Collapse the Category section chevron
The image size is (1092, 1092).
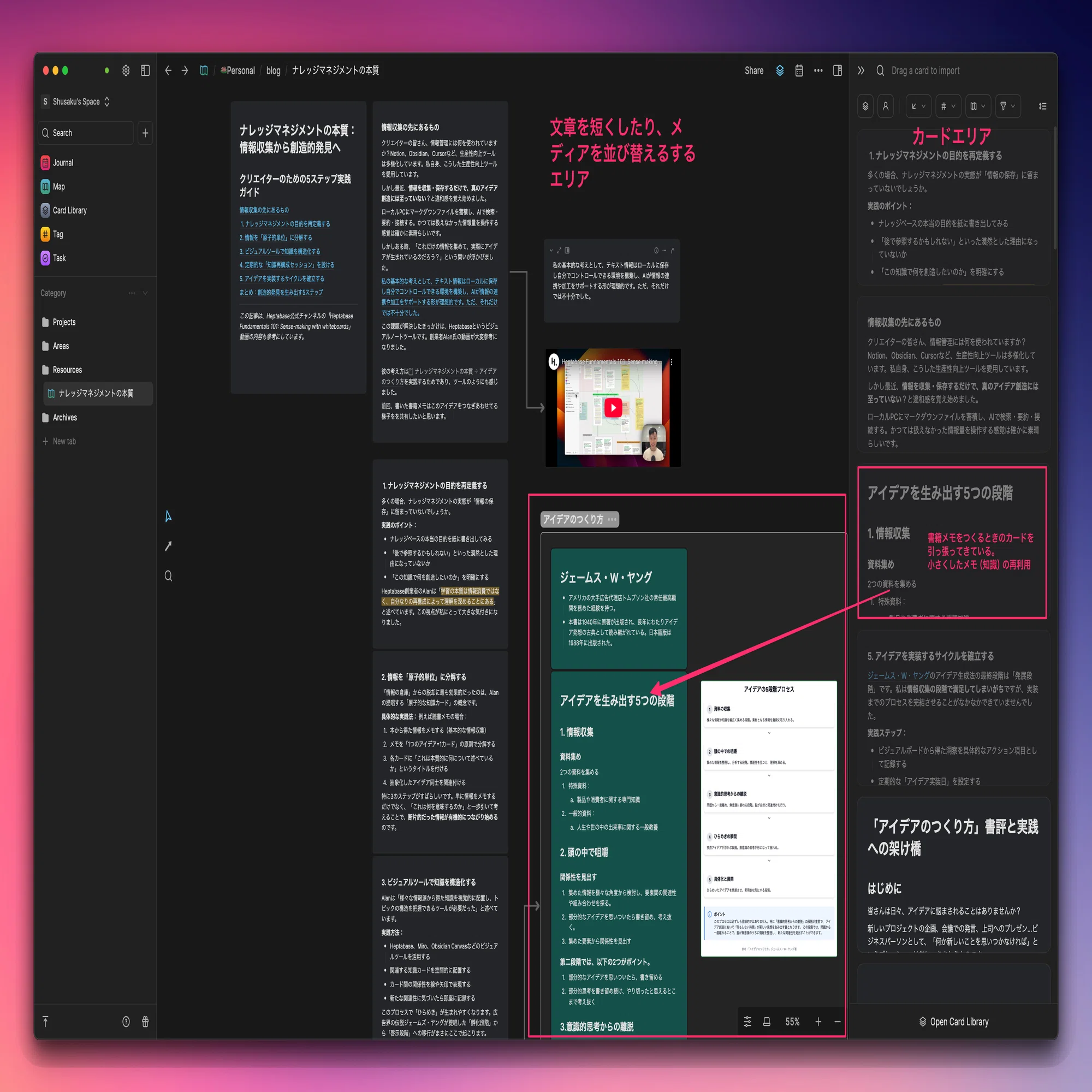(145, 293)
